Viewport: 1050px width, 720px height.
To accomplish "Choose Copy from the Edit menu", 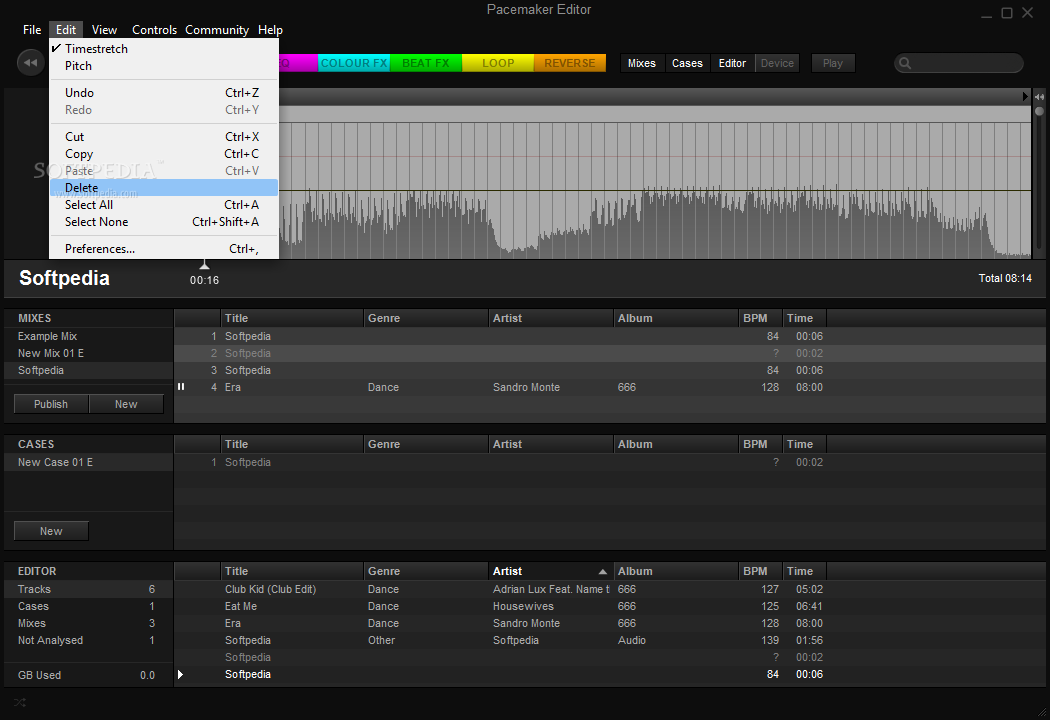I will click(164, 153).
